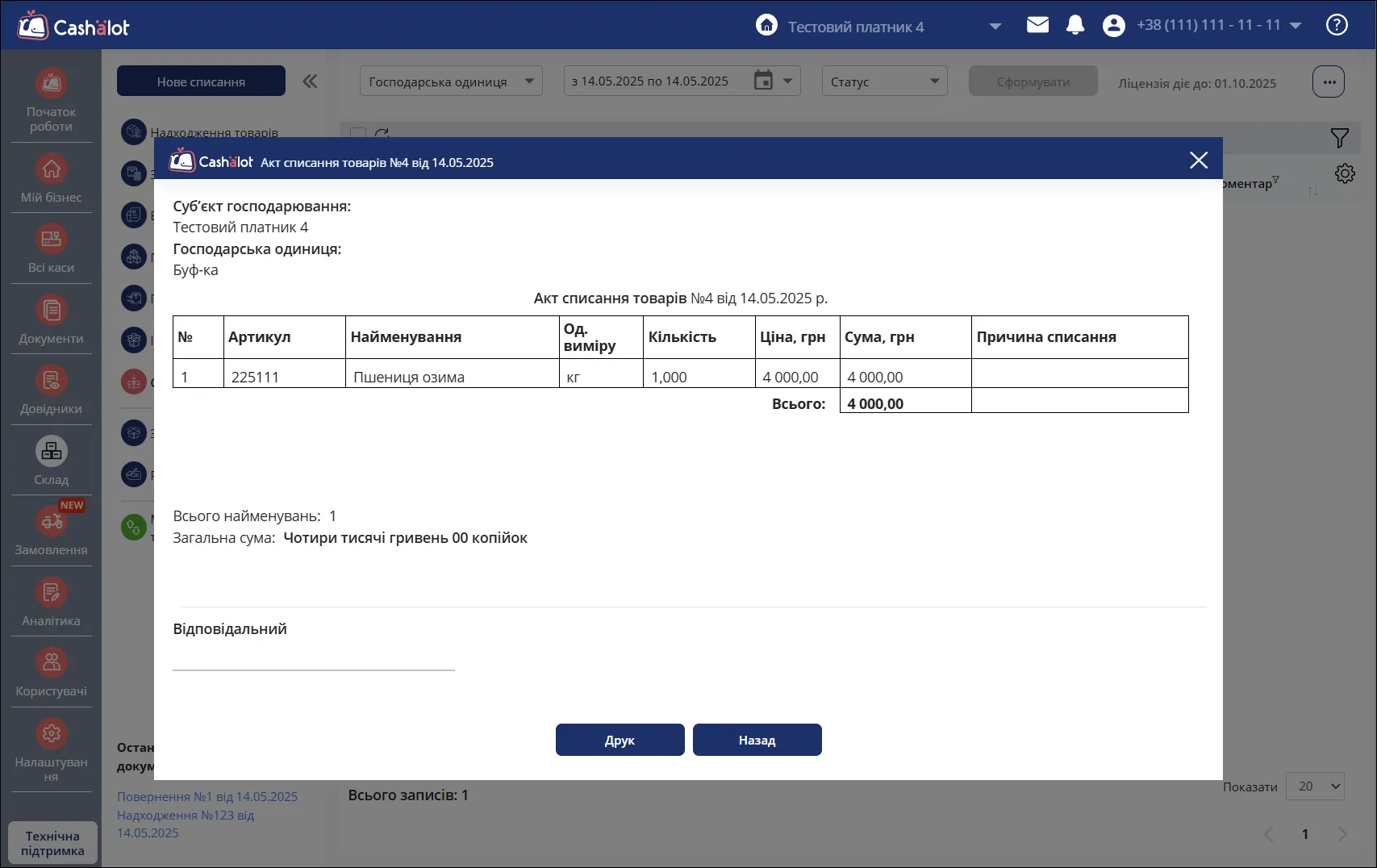This screenshot has height=868, width=1377.
Task: Expand Господарська одиниця dropdown
Action: tap(451, 81)
